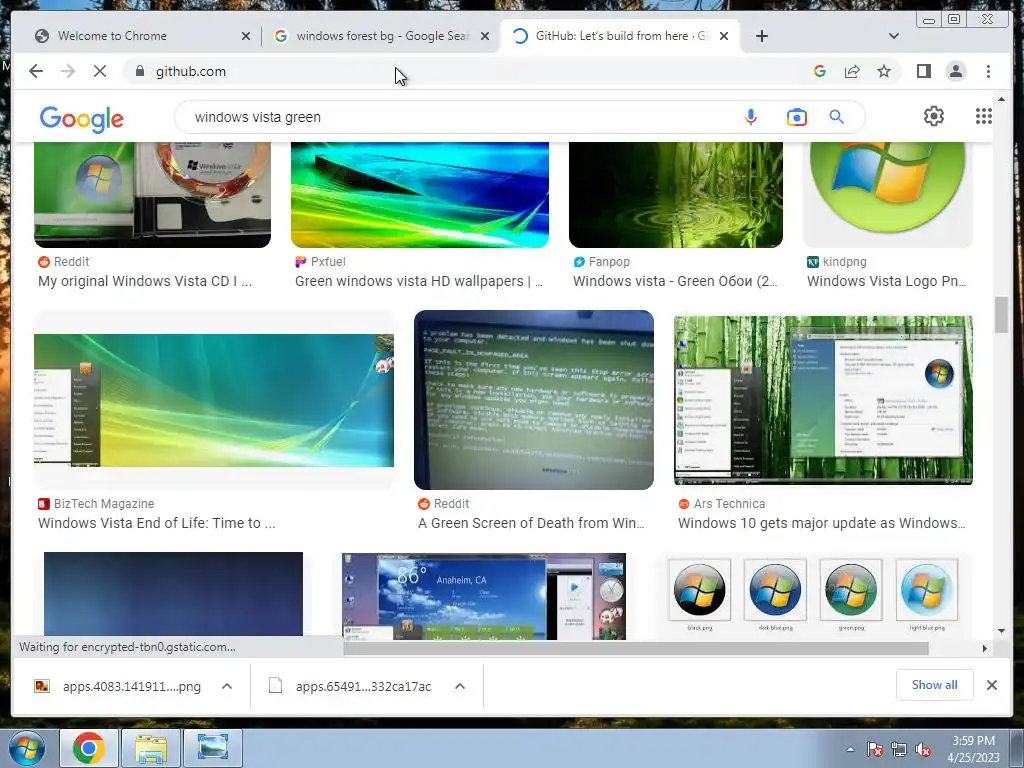Open 'Windows Vista End of Life' result

pyautogui.click(x=157, y=523)
